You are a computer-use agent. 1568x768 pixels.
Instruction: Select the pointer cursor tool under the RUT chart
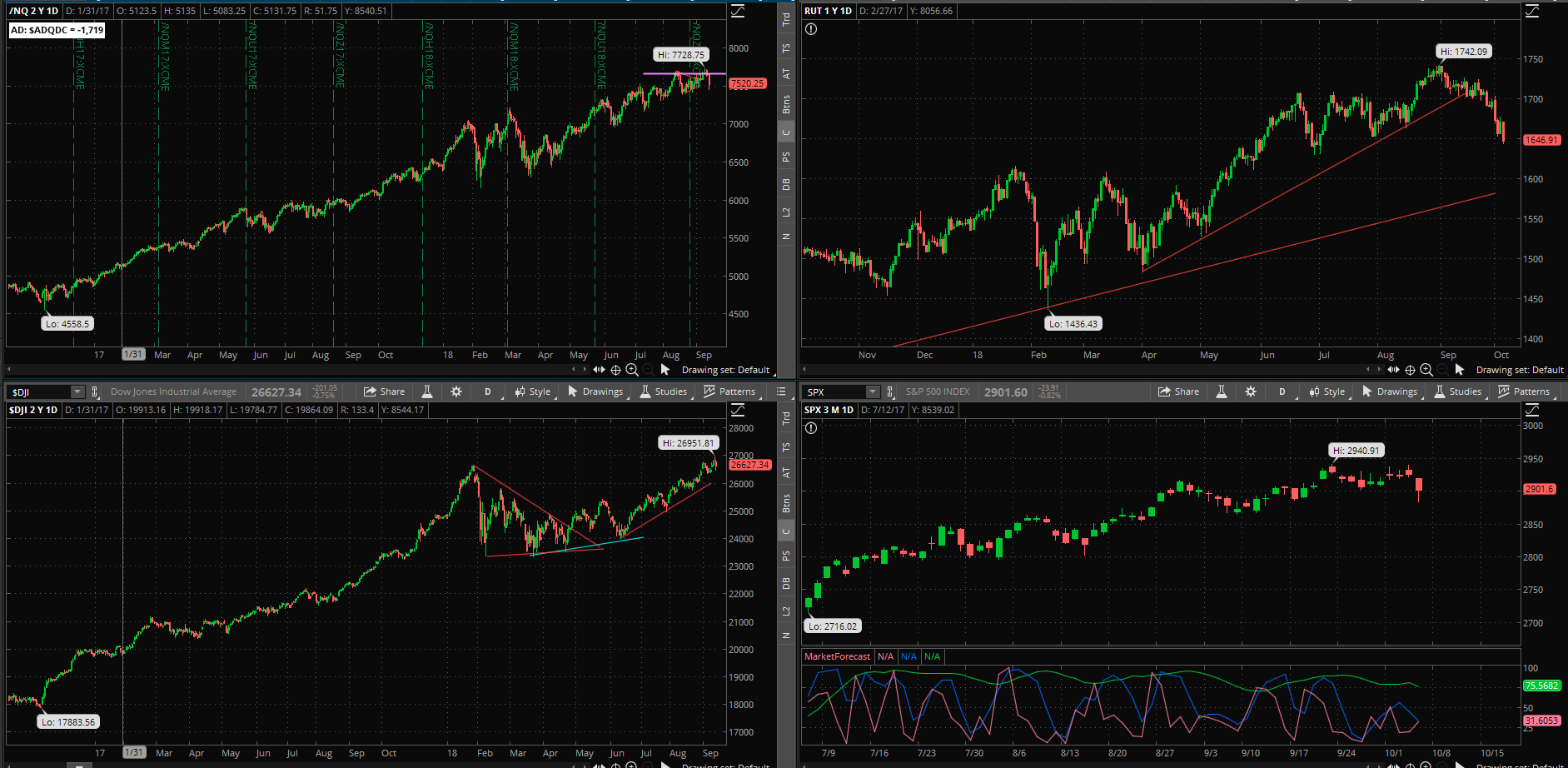(x=1460, y=369)
